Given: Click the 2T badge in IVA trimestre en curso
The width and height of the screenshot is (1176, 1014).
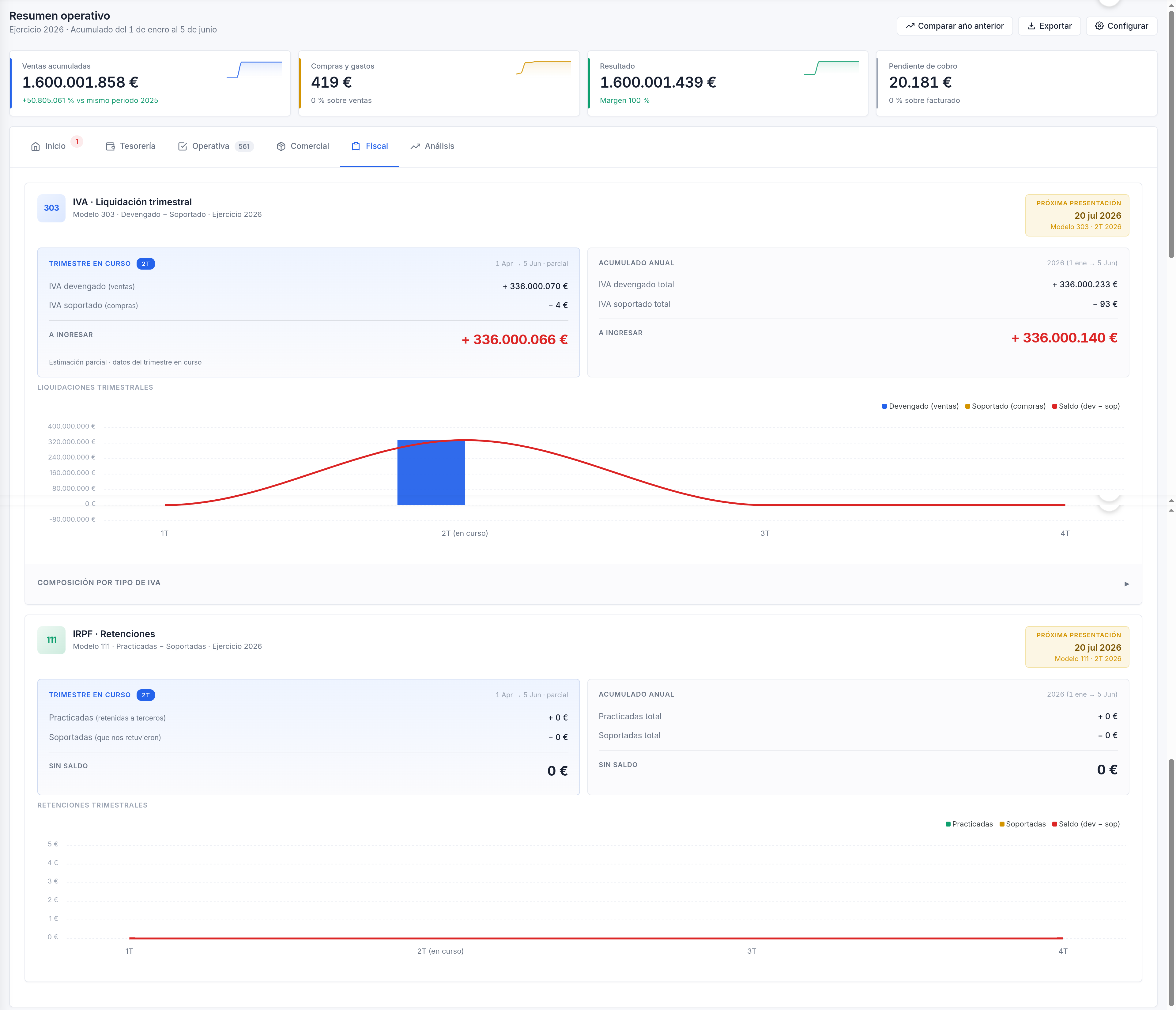Looking at the screenshot, I should pos(146,264).
